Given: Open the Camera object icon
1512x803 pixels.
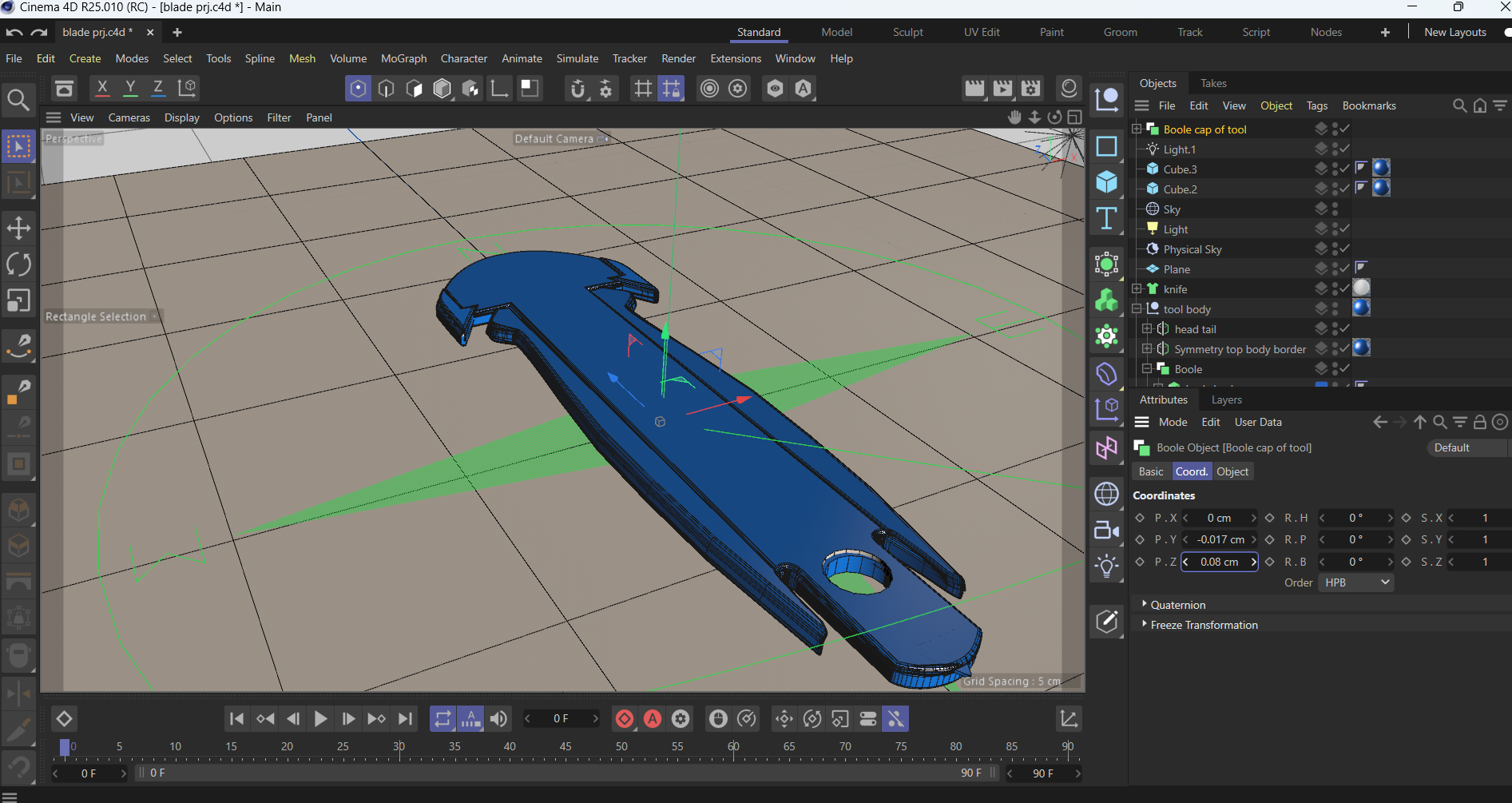Looking at the screenshot, I should point(1106,531).
